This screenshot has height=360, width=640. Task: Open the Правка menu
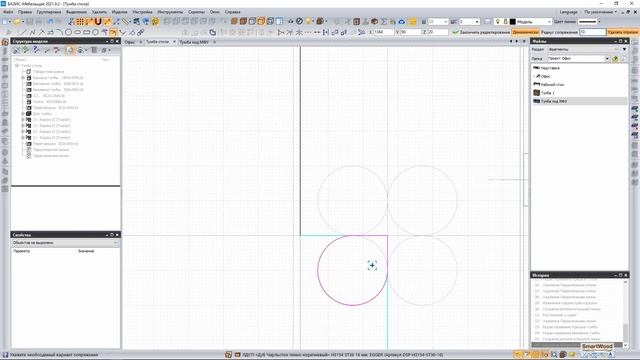click(25, 12)
